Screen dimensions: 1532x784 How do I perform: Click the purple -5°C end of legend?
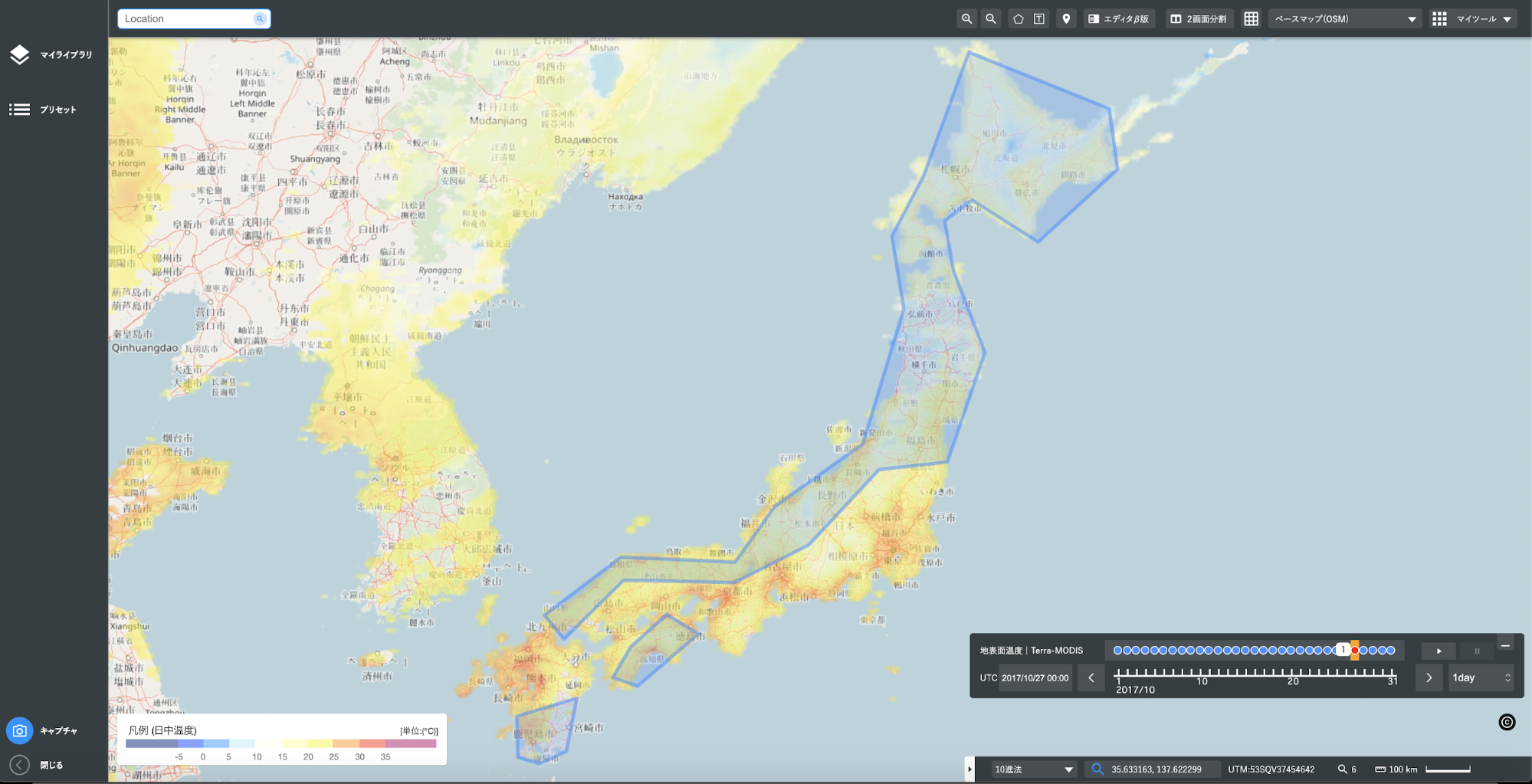coord(151,743)
